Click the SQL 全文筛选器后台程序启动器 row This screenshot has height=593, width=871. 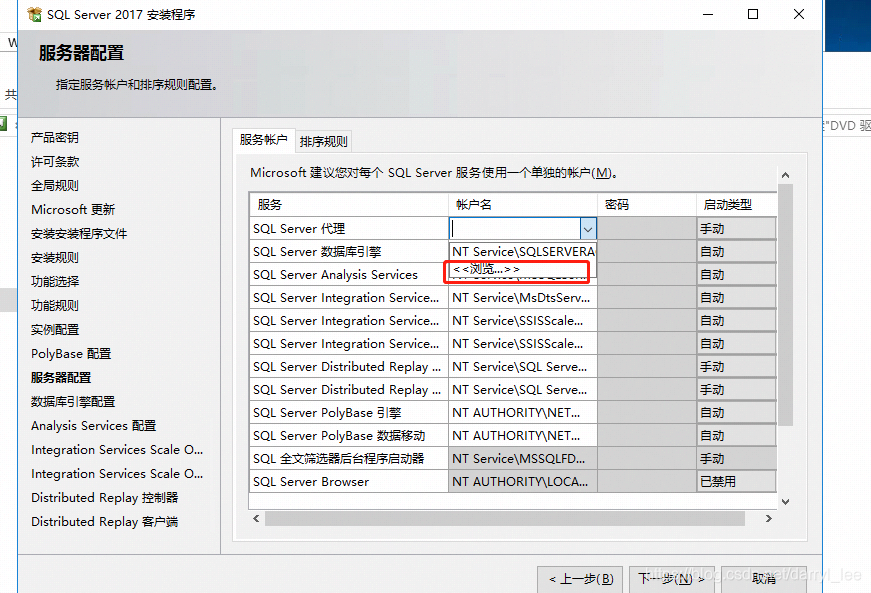(x=349, y=459)
